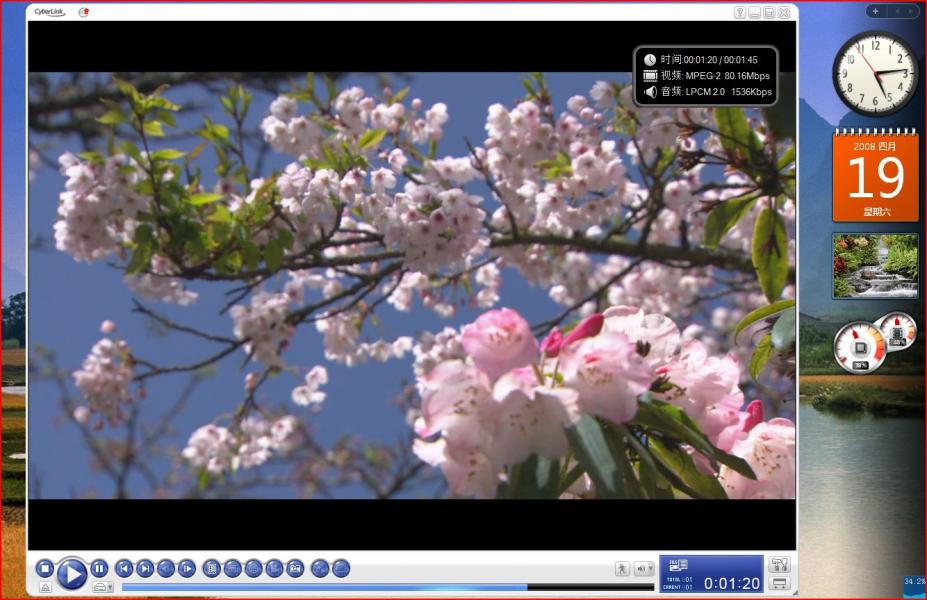Click the playback progress seek bar
The image size is (927, 600).
(x=388, y=588)
